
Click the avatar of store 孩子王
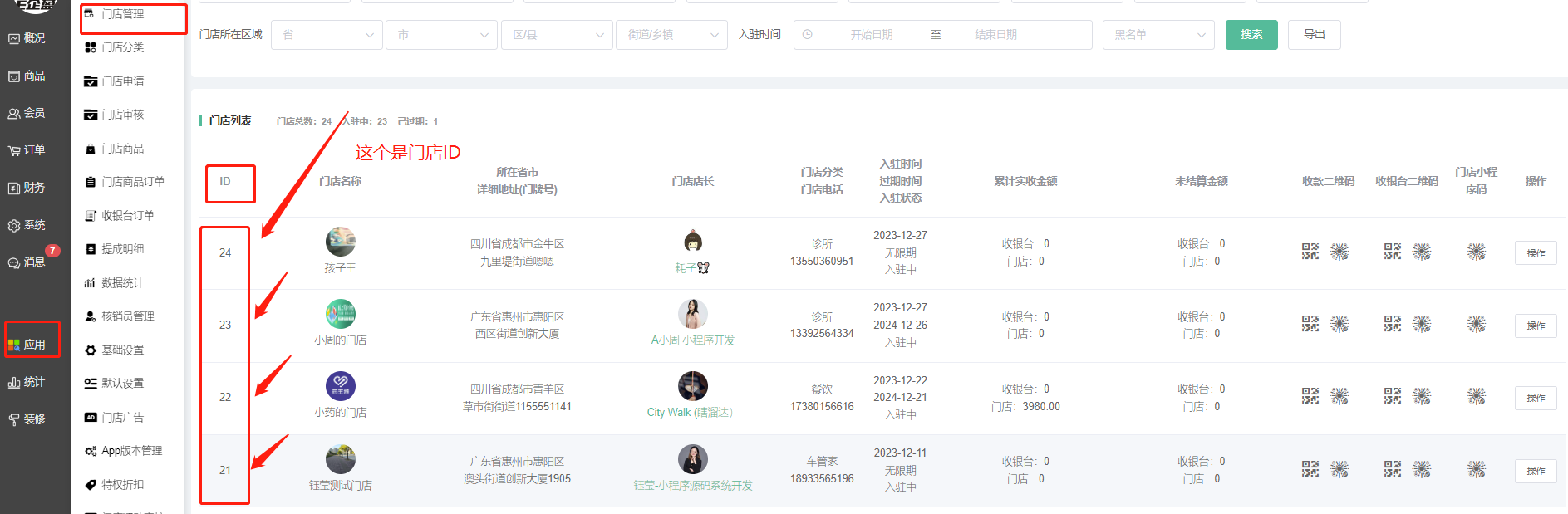[x=340, y=242]
